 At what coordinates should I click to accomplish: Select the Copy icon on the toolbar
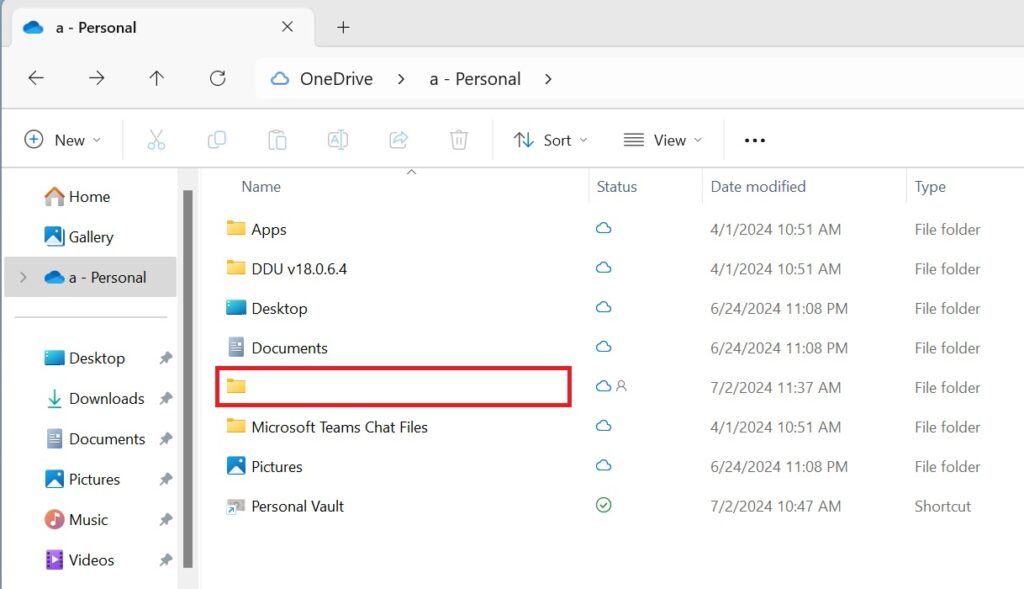point(216,140)
